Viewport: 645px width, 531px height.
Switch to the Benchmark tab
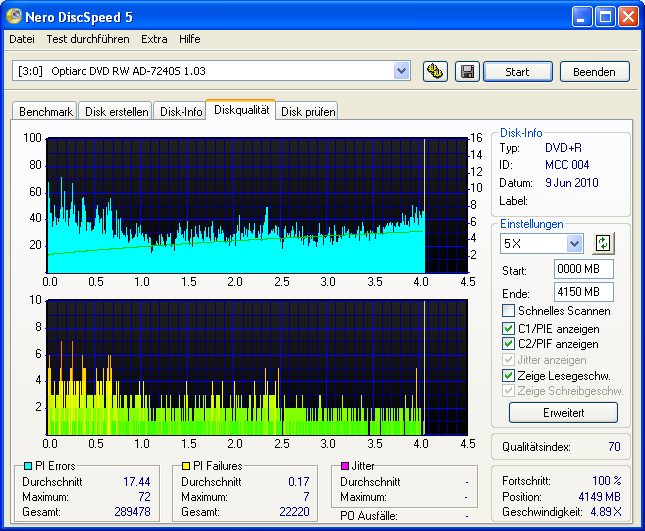pyautogui.click(x=45, y=111)
